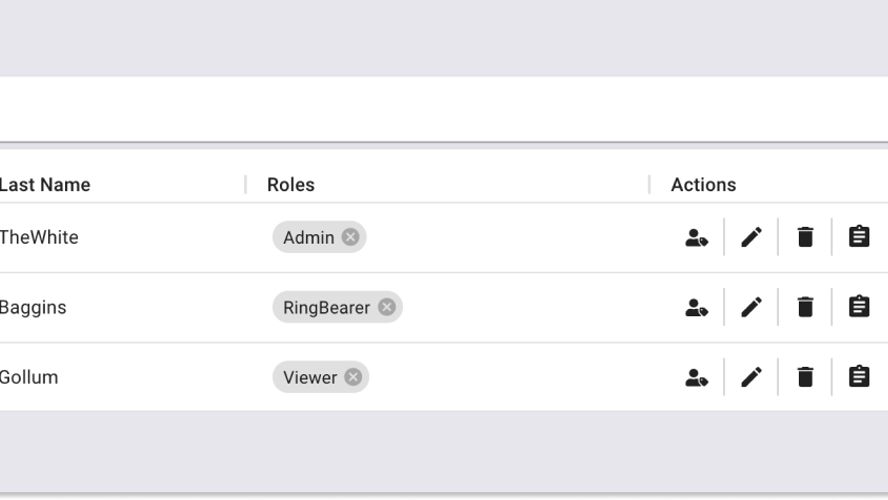Delete the Gollum user via trash icon
Viewport: 888px width, 500px height.
click(x=805, y=377)
